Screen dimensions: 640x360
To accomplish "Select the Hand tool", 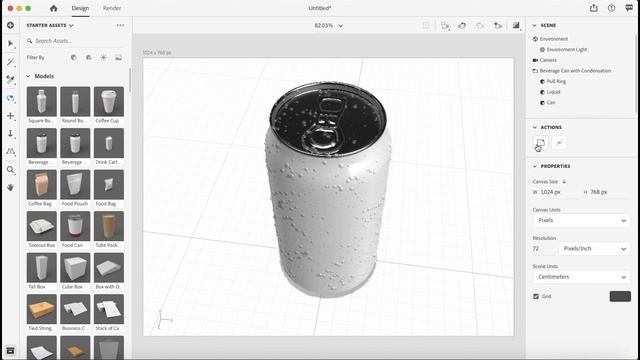I will click(x=11, y=187).
